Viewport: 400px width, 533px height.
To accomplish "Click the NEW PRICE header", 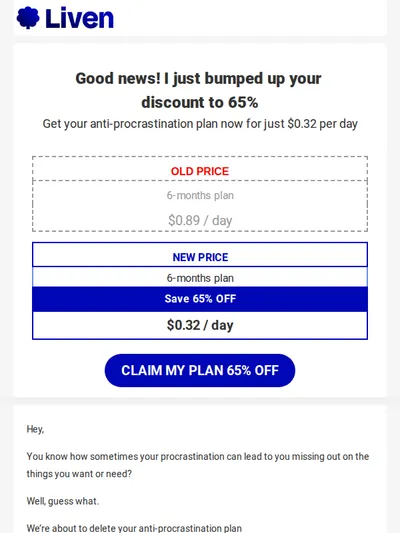I will coord(200,257).
